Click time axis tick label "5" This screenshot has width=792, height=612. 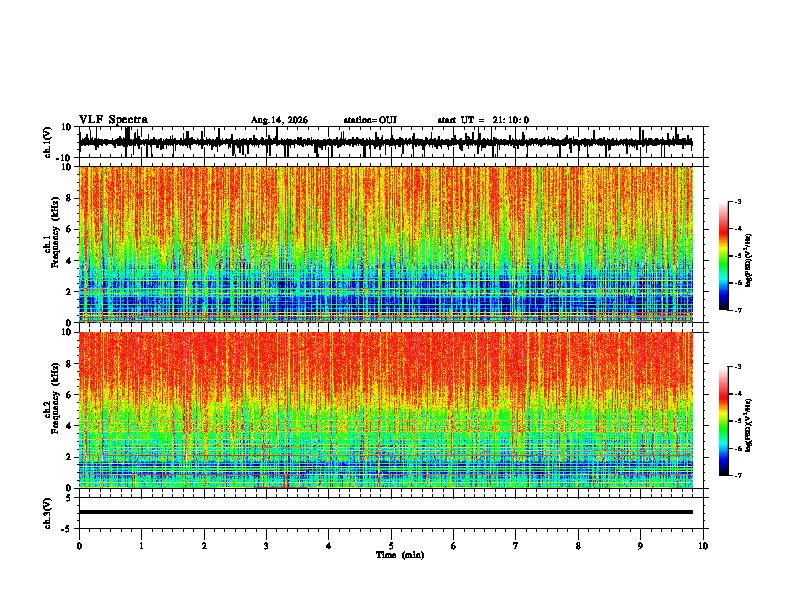391,546
